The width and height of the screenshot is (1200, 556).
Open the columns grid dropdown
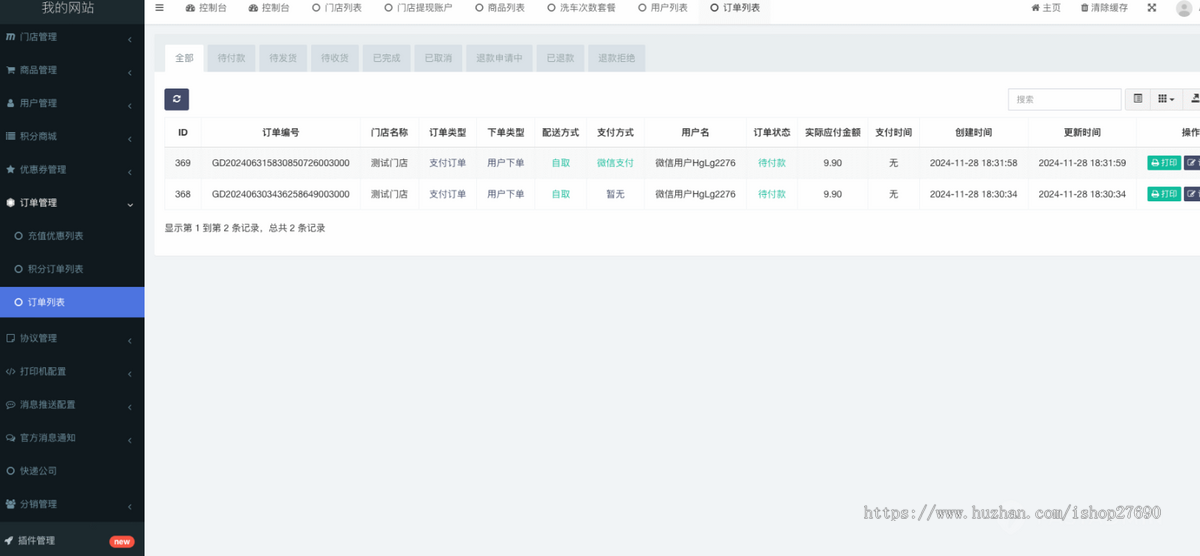pyautogui.click(x=1166, y=99)
